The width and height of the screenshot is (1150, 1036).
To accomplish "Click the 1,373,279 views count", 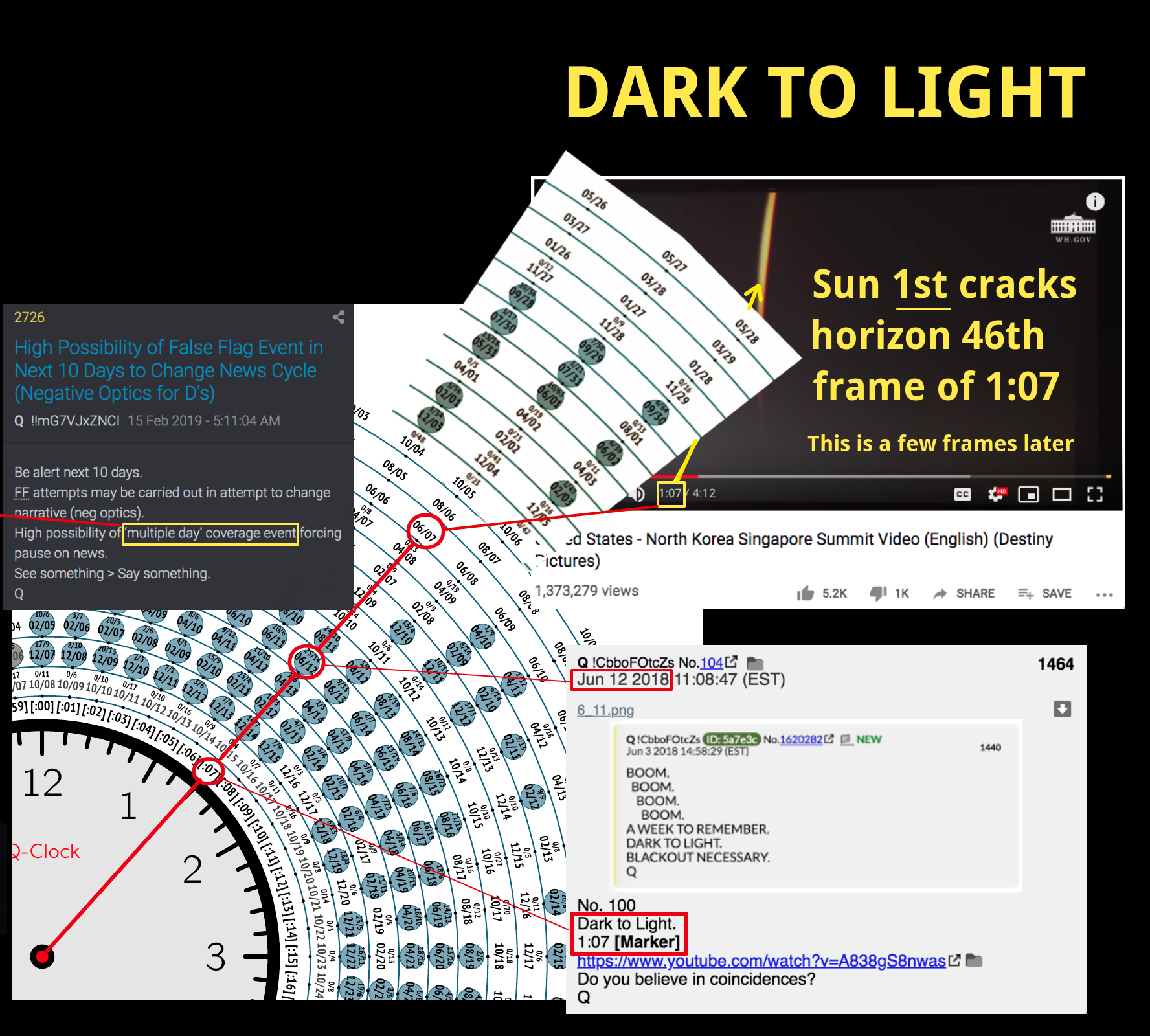I will 587,591.
